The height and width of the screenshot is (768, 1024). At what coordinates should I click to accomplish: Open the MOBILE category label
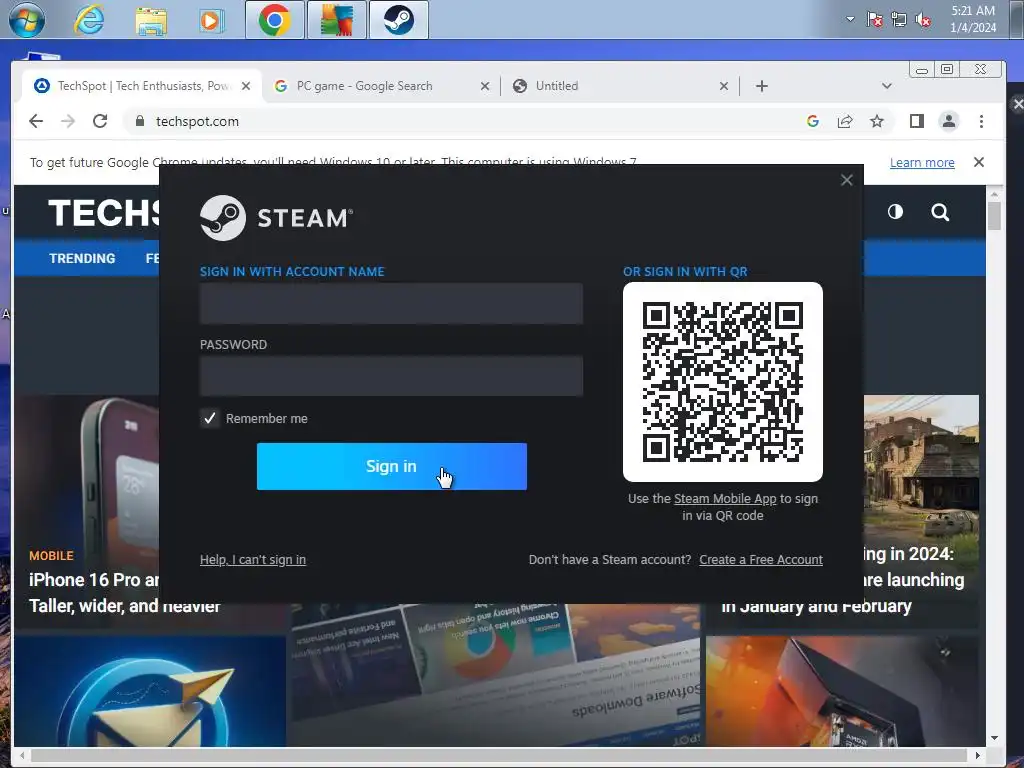51,556
